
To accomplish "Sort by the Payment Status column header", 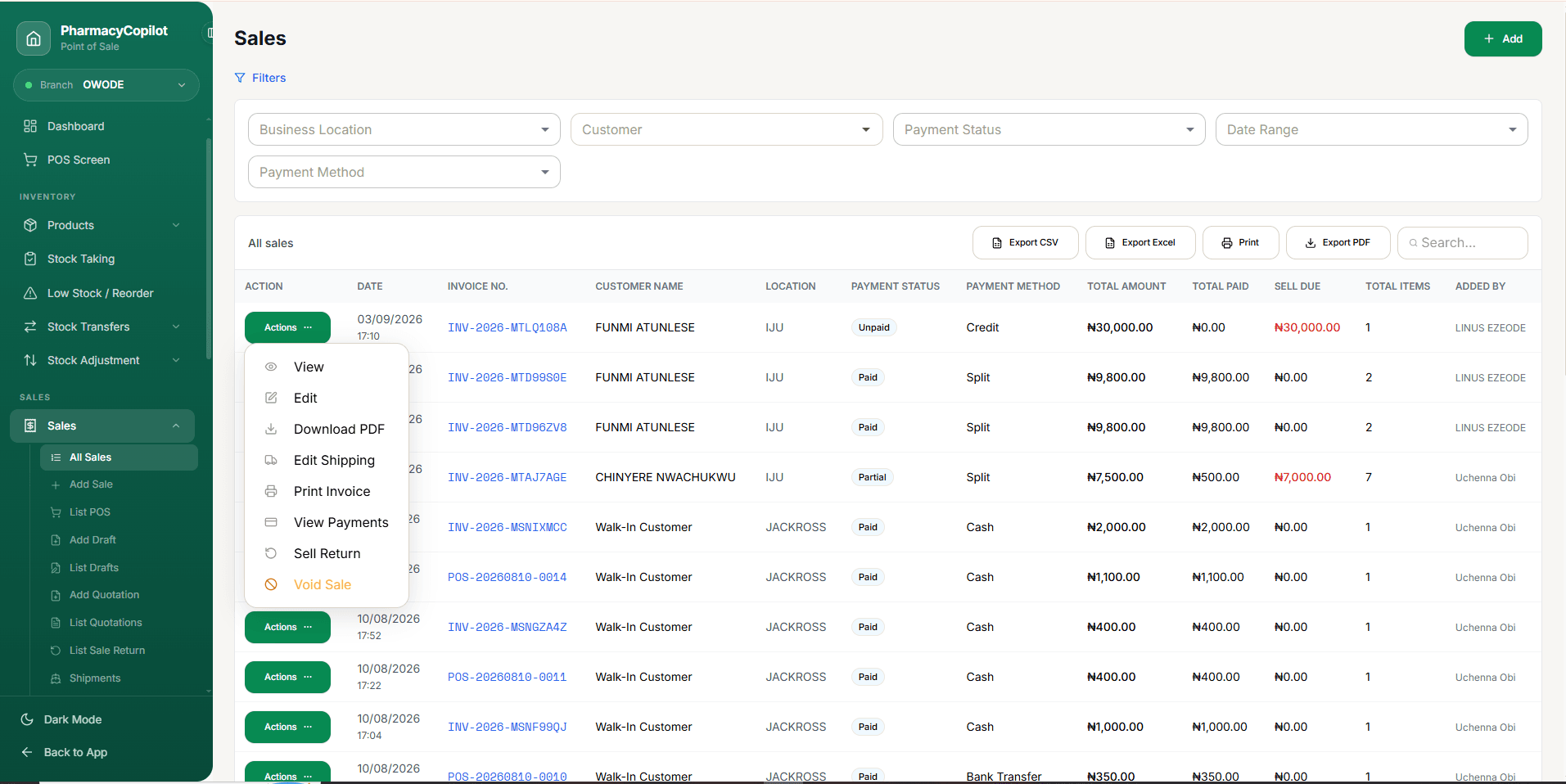I will click(x=895, y=286).
